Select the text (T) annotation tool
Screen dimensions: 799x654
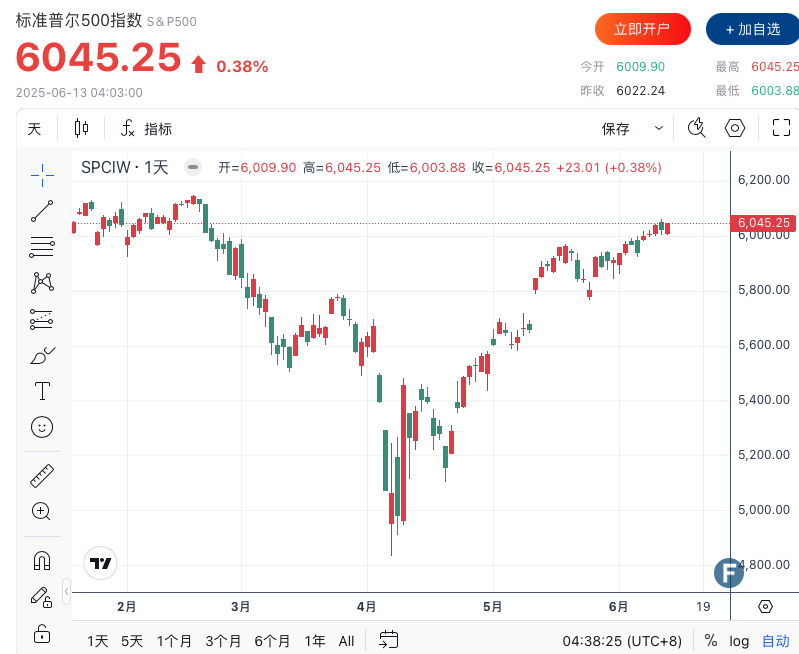pos(42,391)
